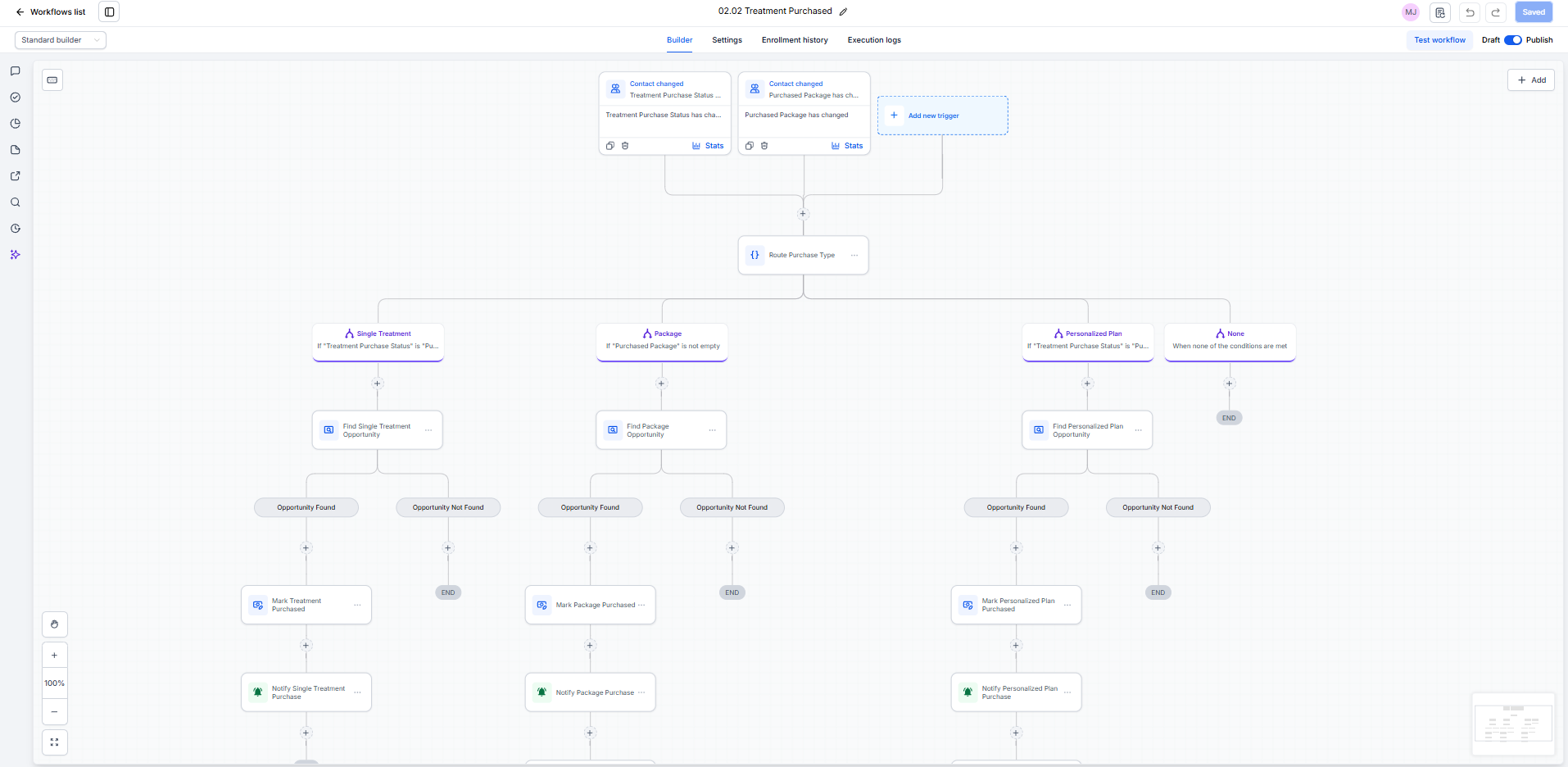
Task: Click the MJ user avatar
Action: (x=1411, y=12)
